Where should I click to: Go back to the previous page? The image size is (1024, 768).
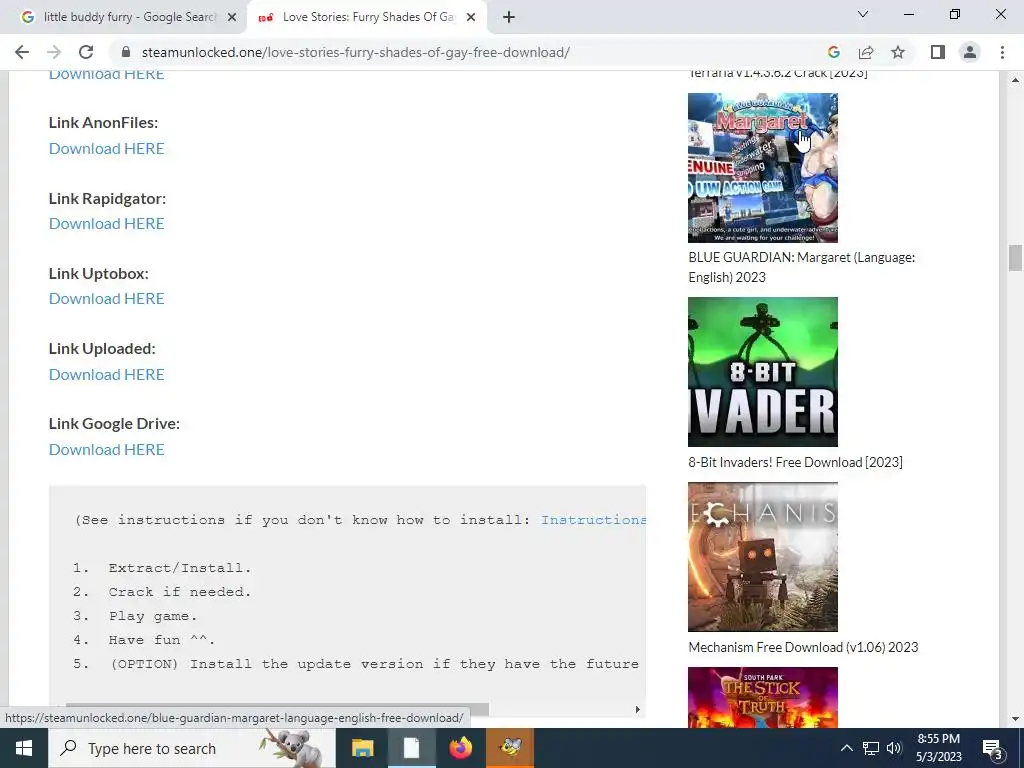tap(22, 52)
